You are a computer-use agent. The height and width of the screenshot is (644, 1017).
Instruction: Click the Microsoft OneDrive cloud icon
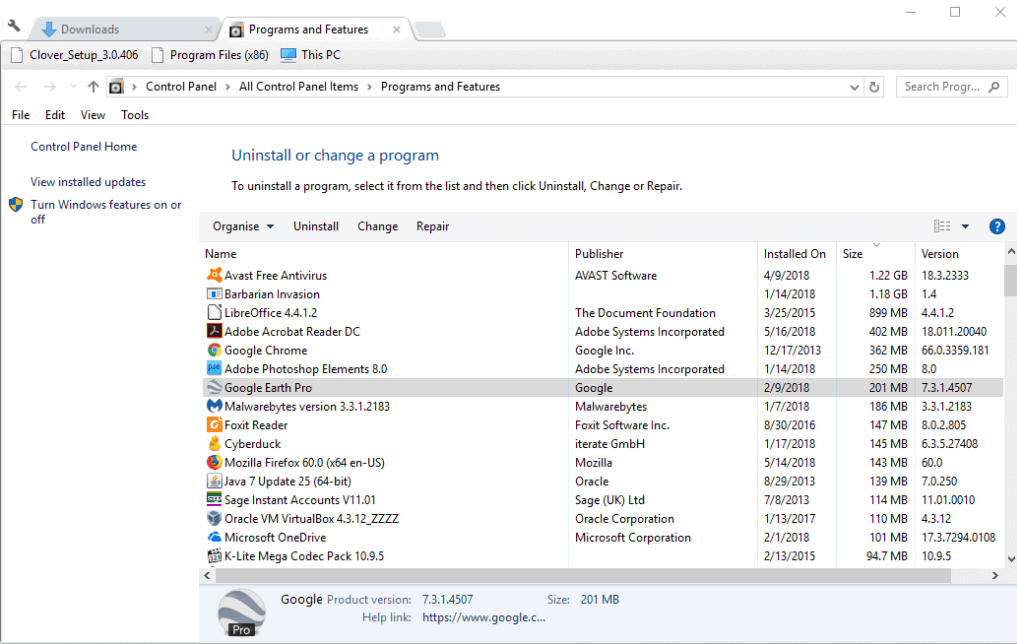click(214, 537)
